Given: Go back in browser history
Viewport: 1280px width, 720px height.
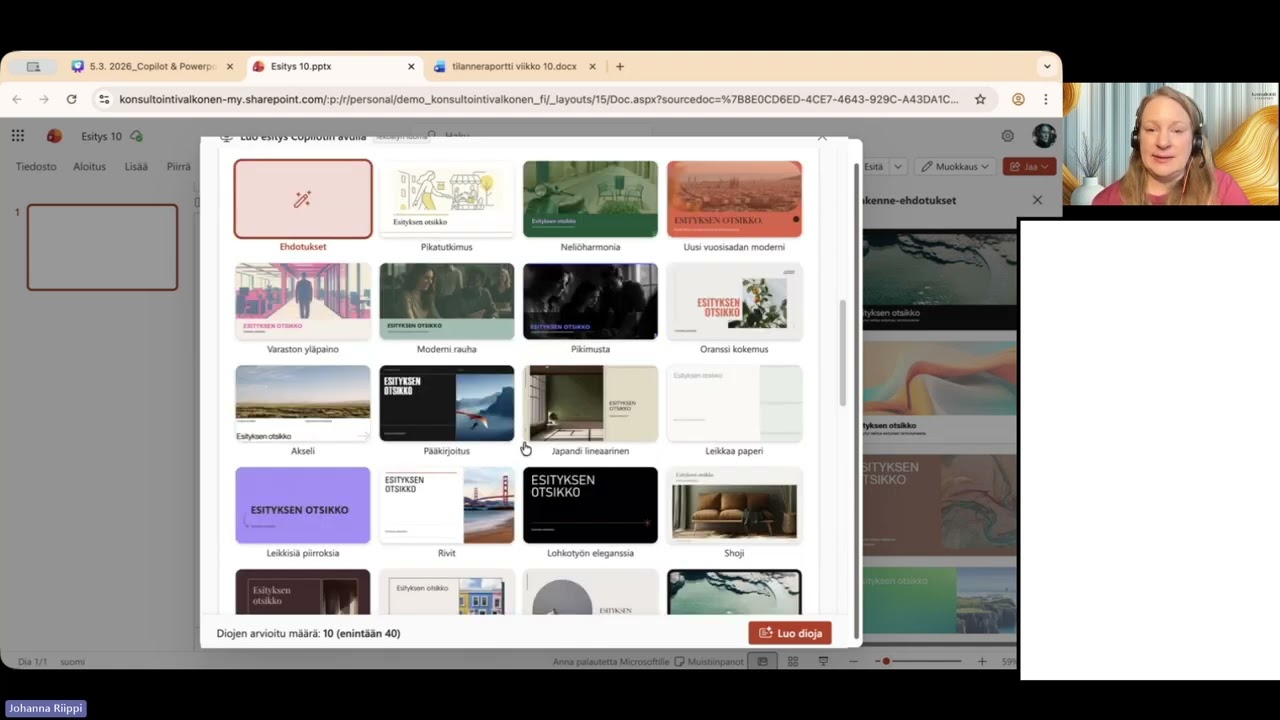Looking at the screenshot, I should click(17, 99).
